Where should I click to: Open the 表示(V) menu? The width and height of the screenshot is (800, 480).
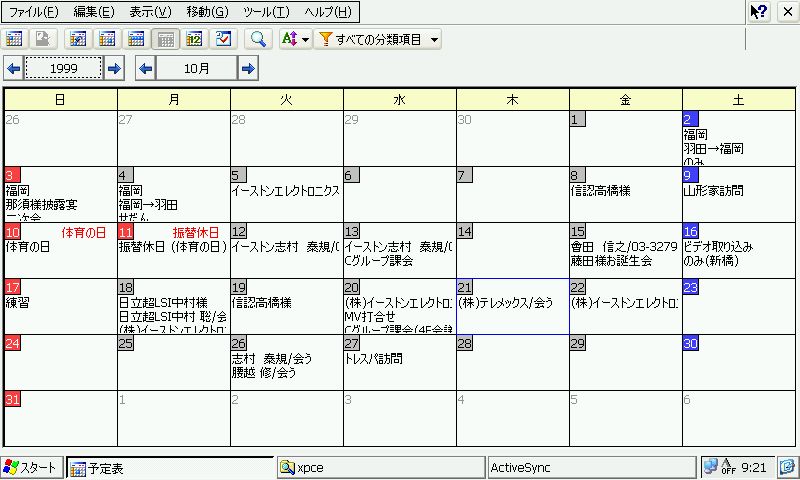(x=150, y=12)
